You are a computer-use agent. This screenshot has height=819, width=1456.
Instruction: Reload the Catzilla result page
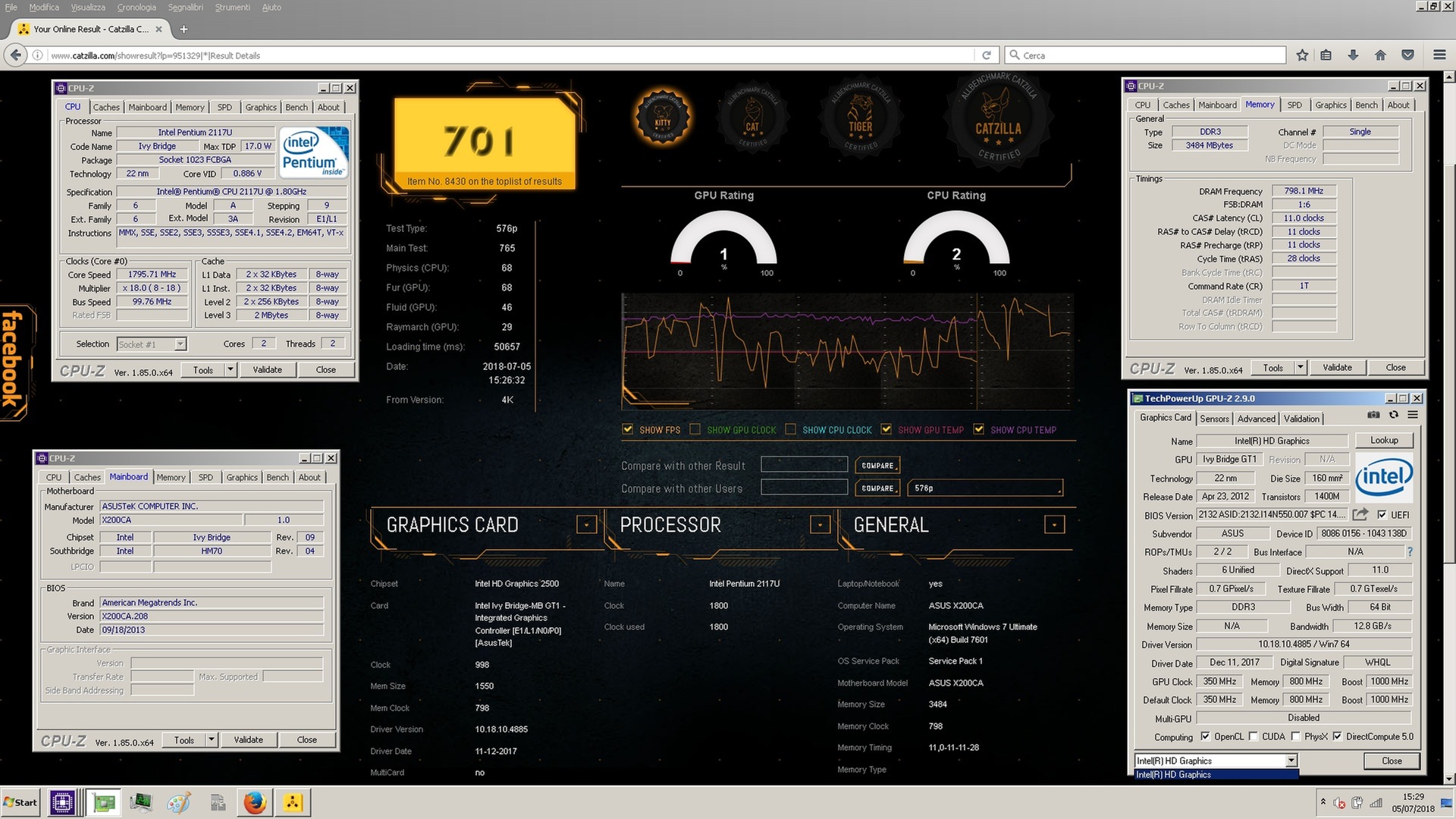(x=986, y=55)
